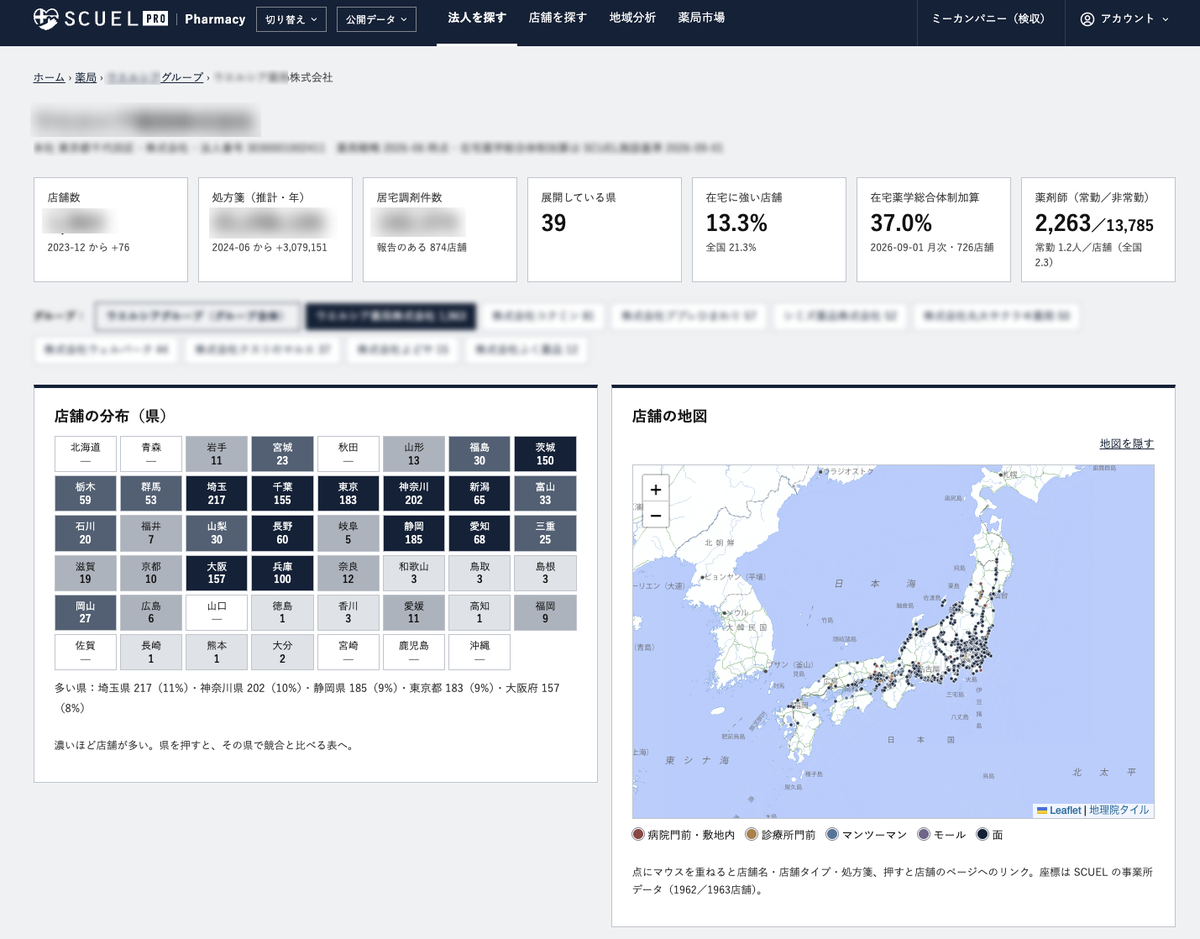Viewport: 1200px width, 939px height.
Task: Open the 薬局 breadcrumb link
Action: click(x=86, y=77)
